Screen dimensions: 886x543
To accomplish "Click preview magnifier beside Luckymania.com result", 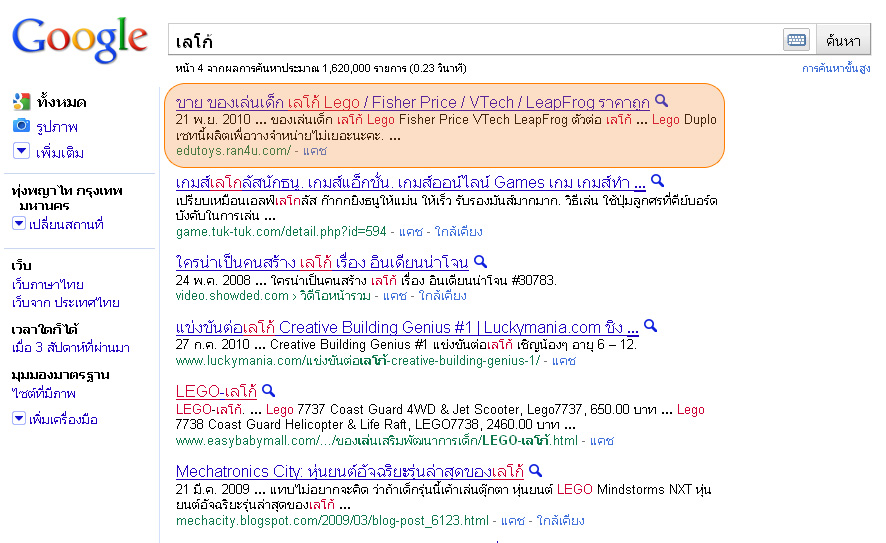I will point(650,325).
